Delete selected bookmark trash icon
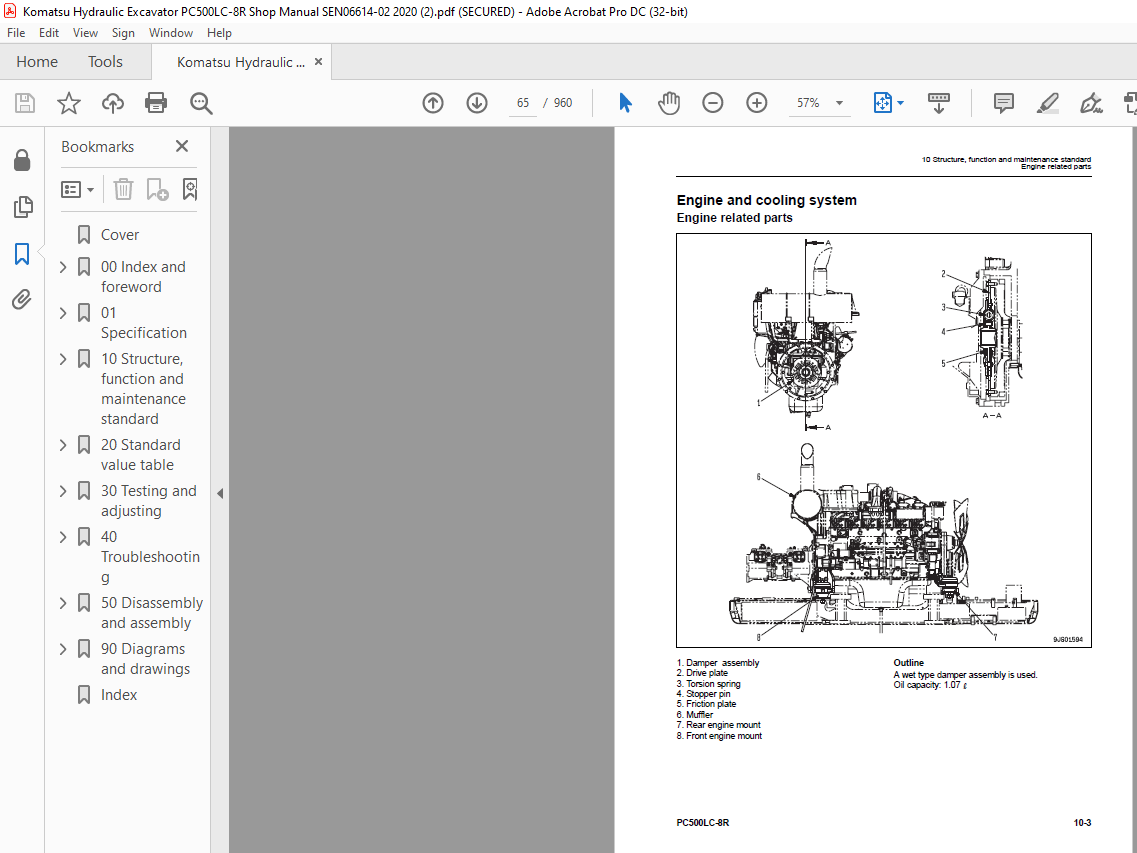Viewport: 1137px width, 853px height. (123, 189)
